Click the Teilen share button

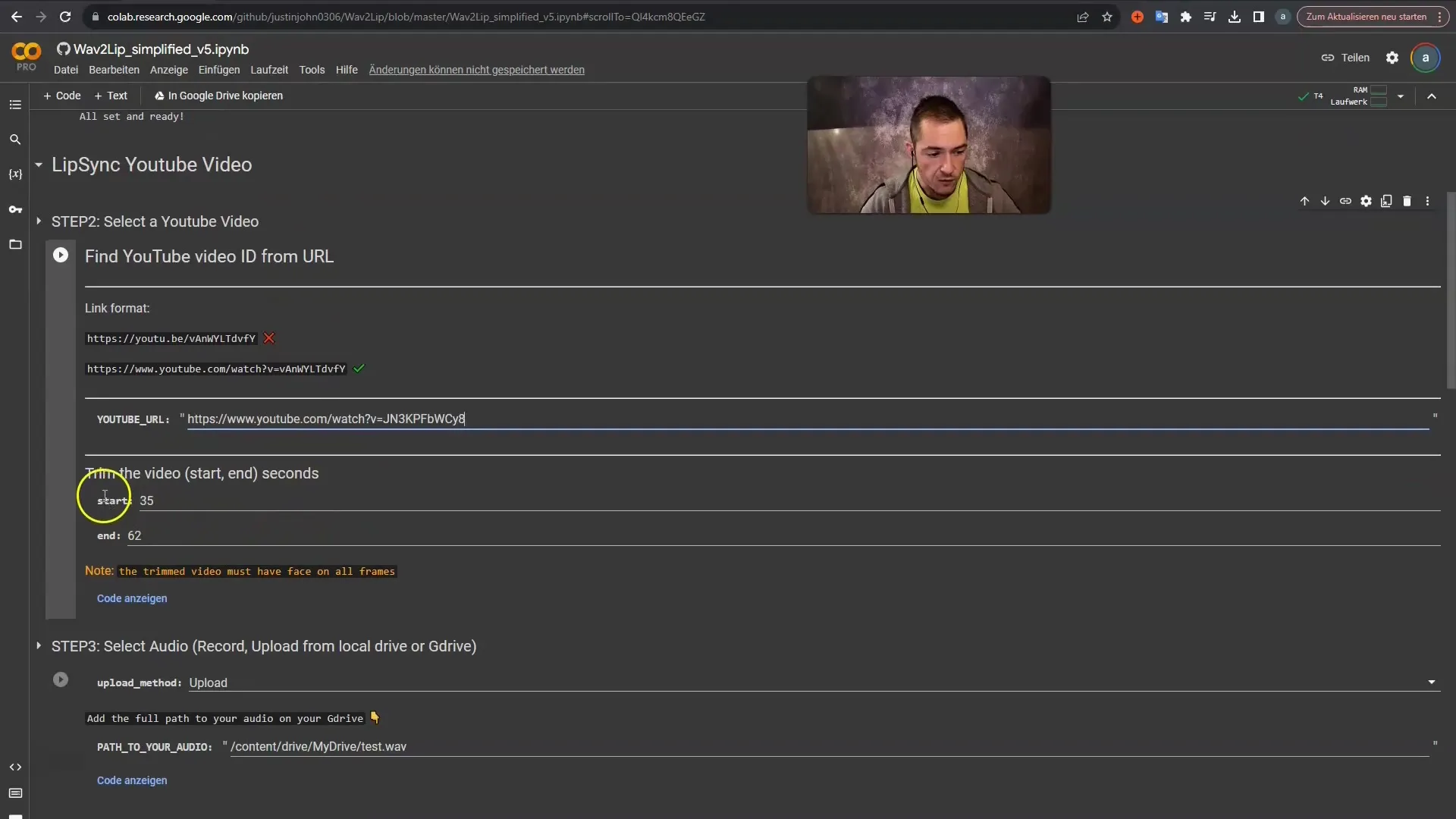(1345, 58)
